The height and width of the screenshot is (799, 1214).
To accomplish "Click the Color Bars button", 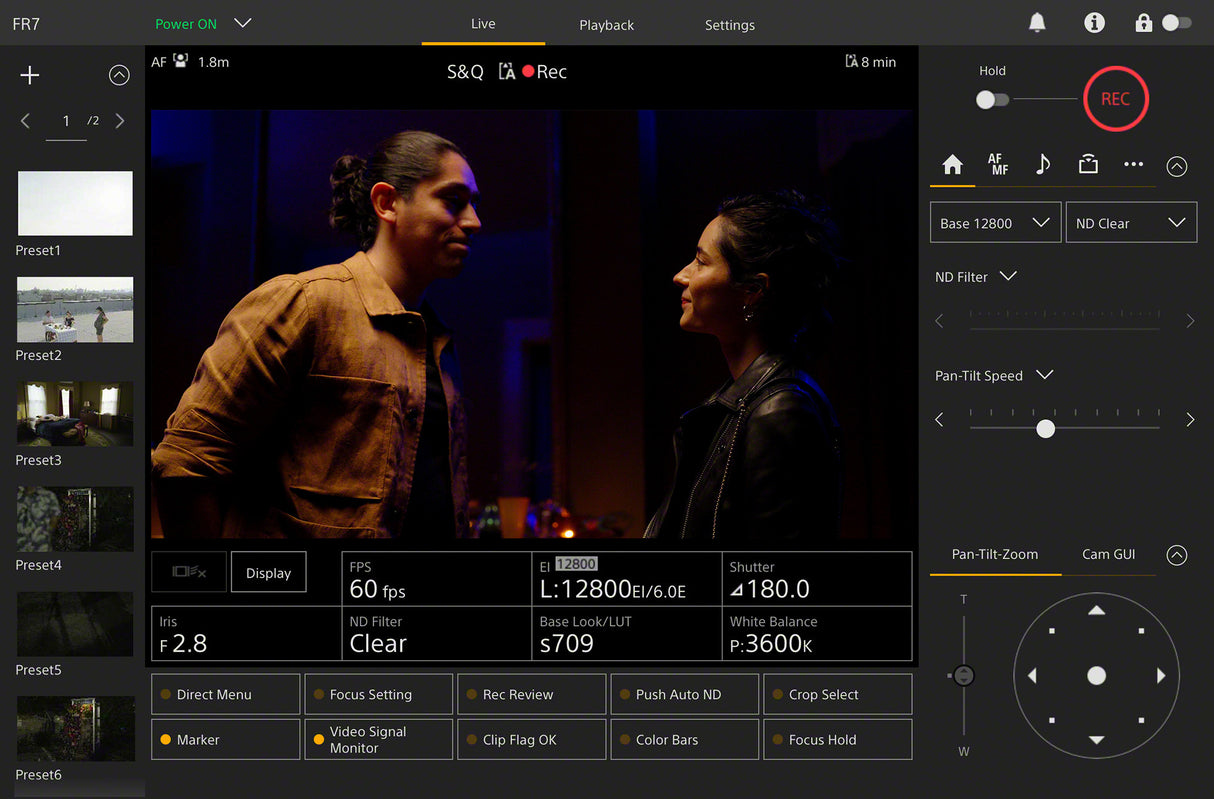I will coord(683,740).
